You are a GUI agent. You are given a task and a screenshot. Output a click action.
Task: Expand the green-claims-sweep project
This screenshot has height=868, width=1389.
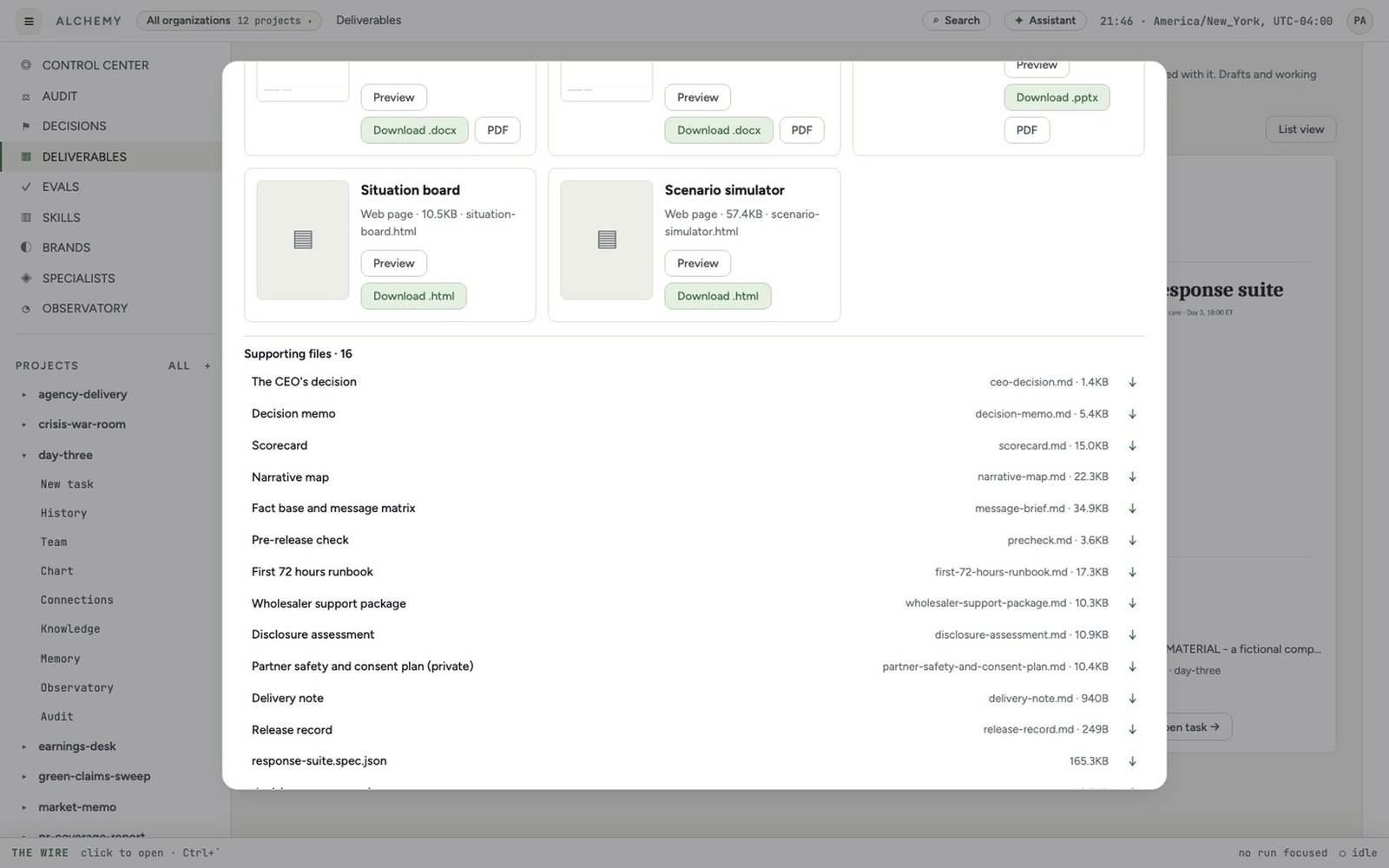tap(24, 777)
